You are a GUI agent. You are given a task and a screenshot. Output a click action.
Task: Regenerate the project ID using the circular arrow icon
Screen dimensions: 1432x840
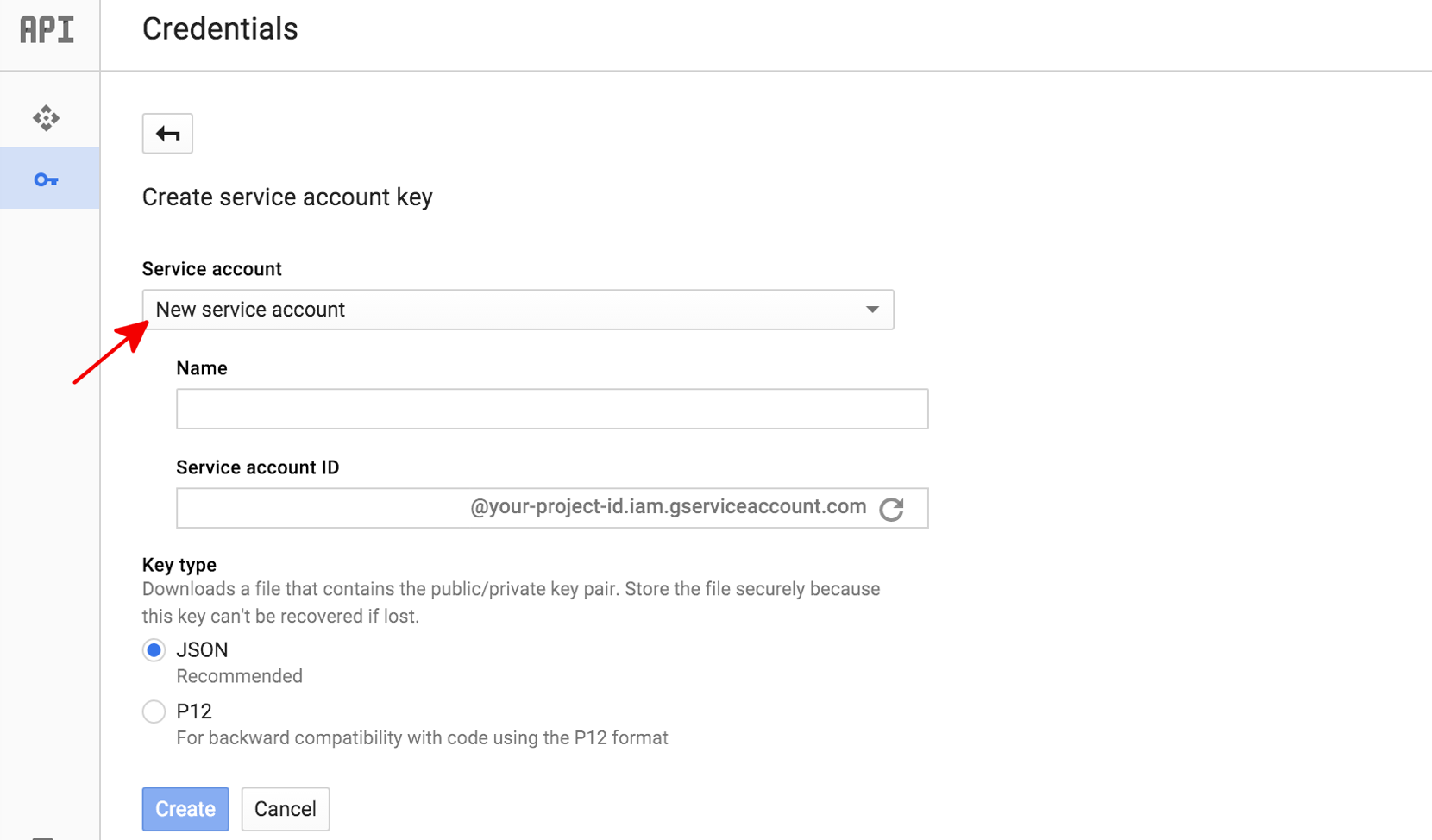point(893,509)
